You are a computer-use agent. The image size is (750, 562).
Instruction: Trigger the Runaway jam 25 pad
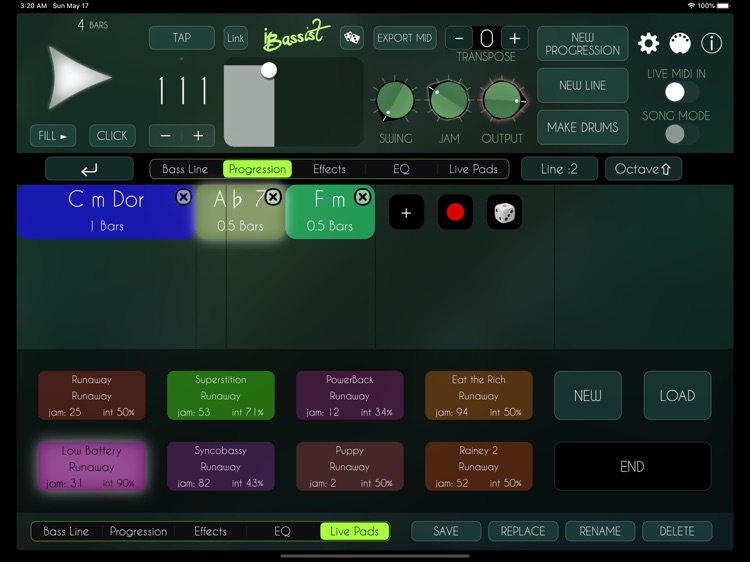pos(92,396)
